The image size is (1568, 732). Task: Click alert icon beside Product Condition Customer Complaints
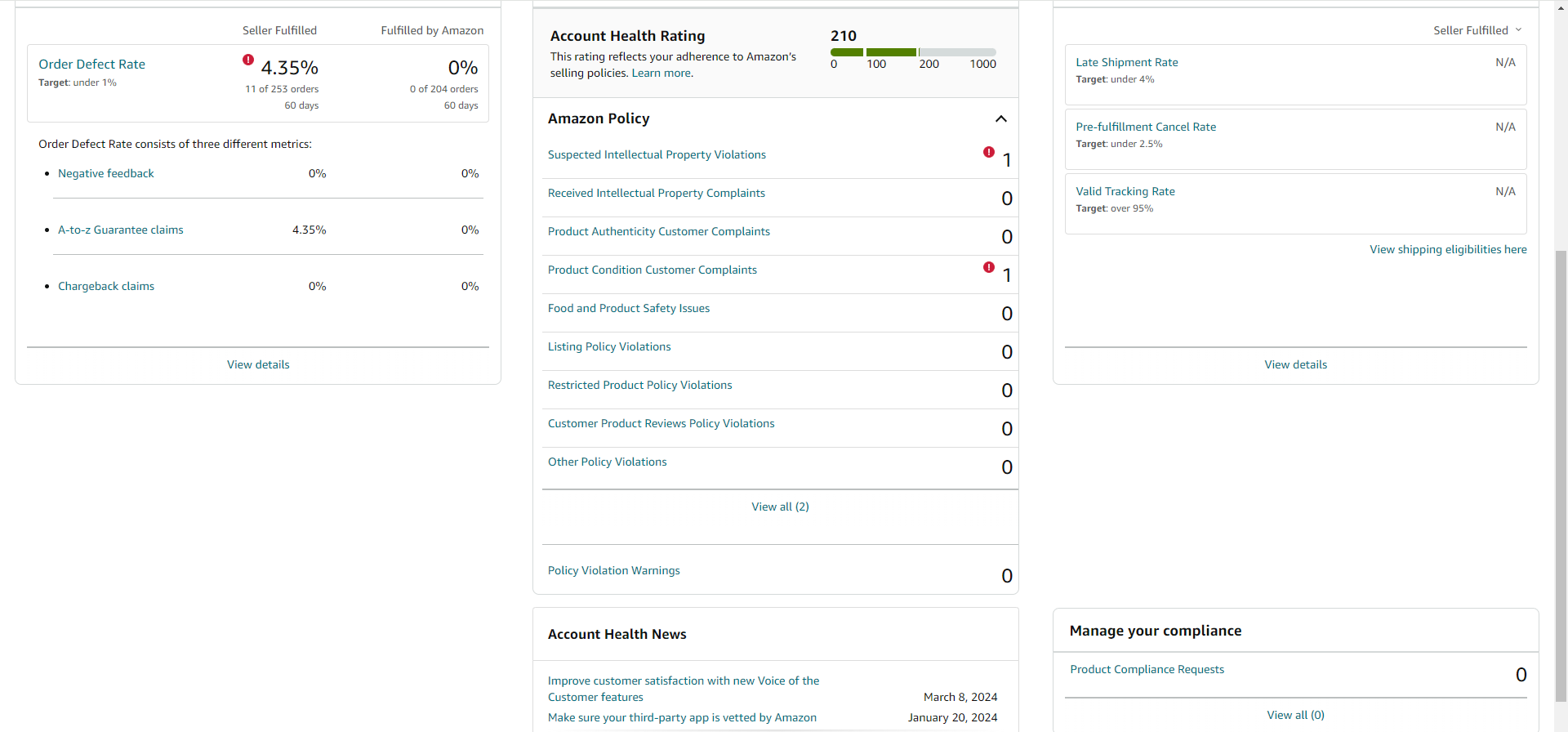point(989,267)
